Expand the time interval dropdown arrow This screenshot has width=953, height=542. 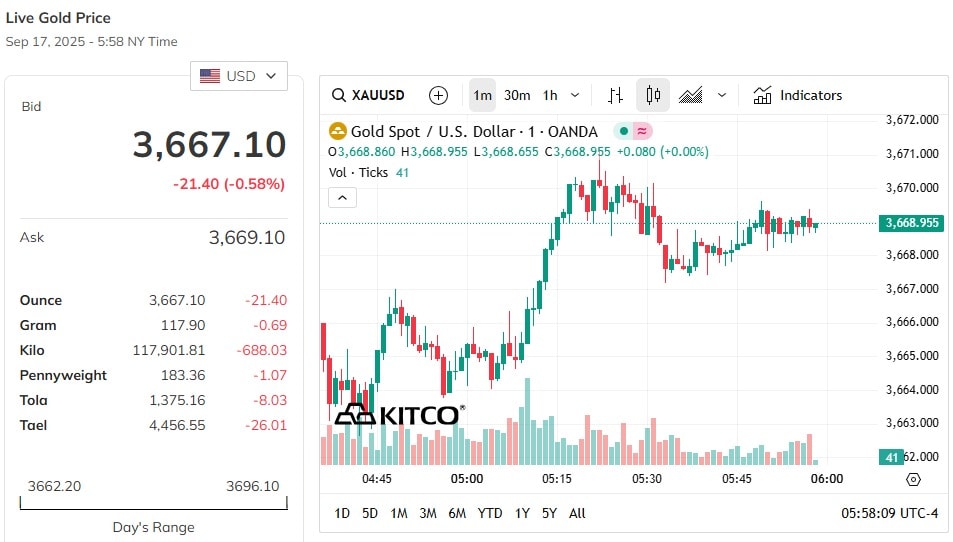click(x=575, y=95)
